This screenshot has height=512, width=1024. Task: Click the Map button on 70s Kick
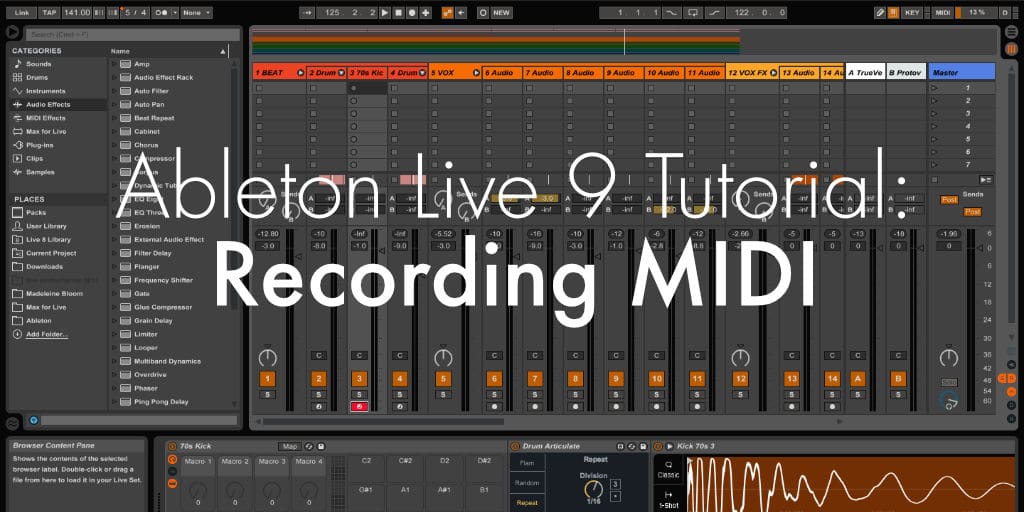coord(289,447)
